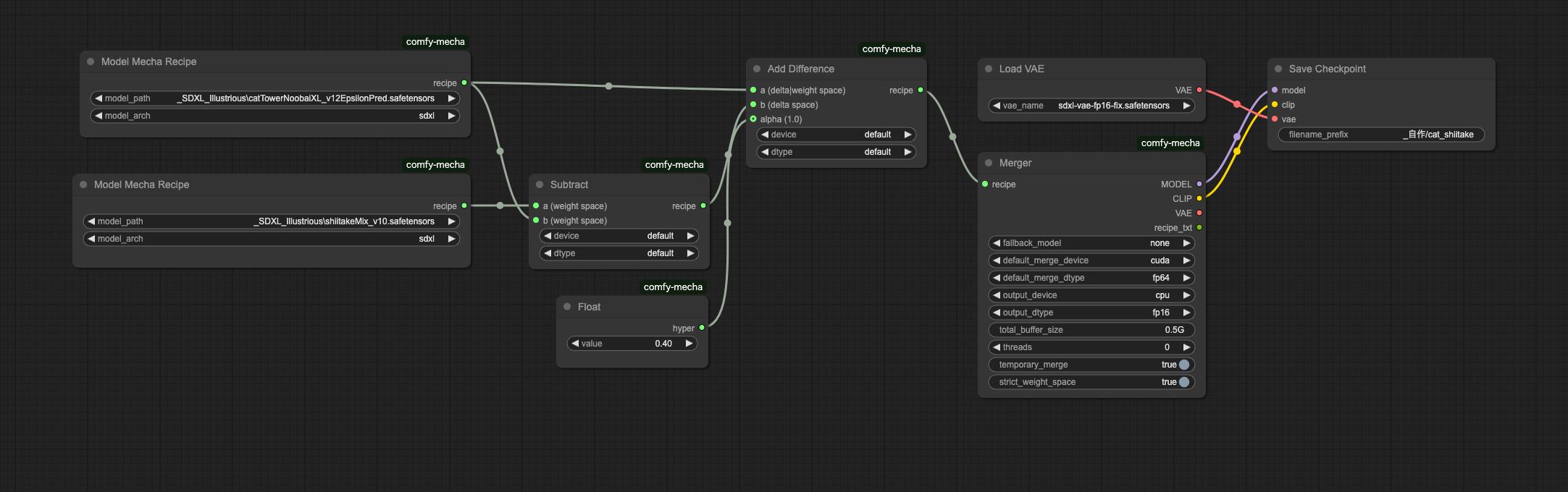Collapse the Save Checkpoint node via its title dot
Viewport: 1568px width, 492px height.
point(1278,69)
